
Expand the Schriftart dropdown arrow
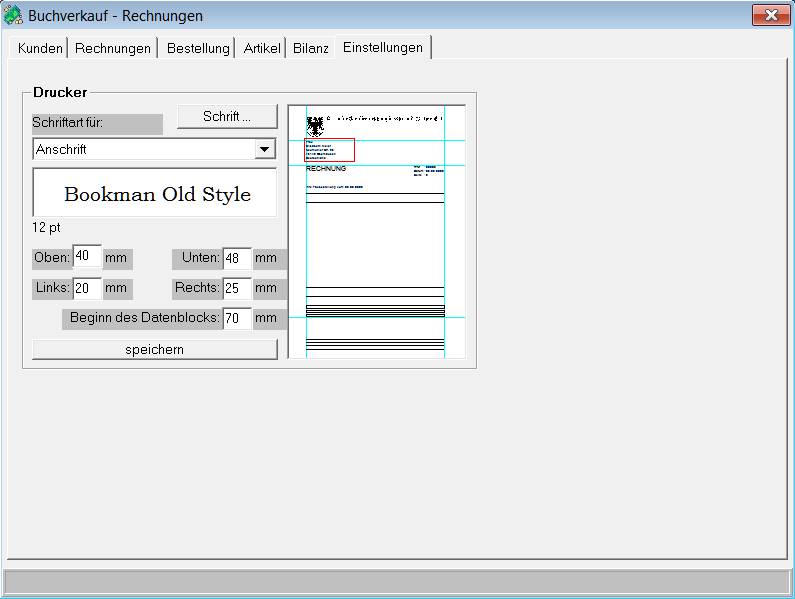click(265, 149)
